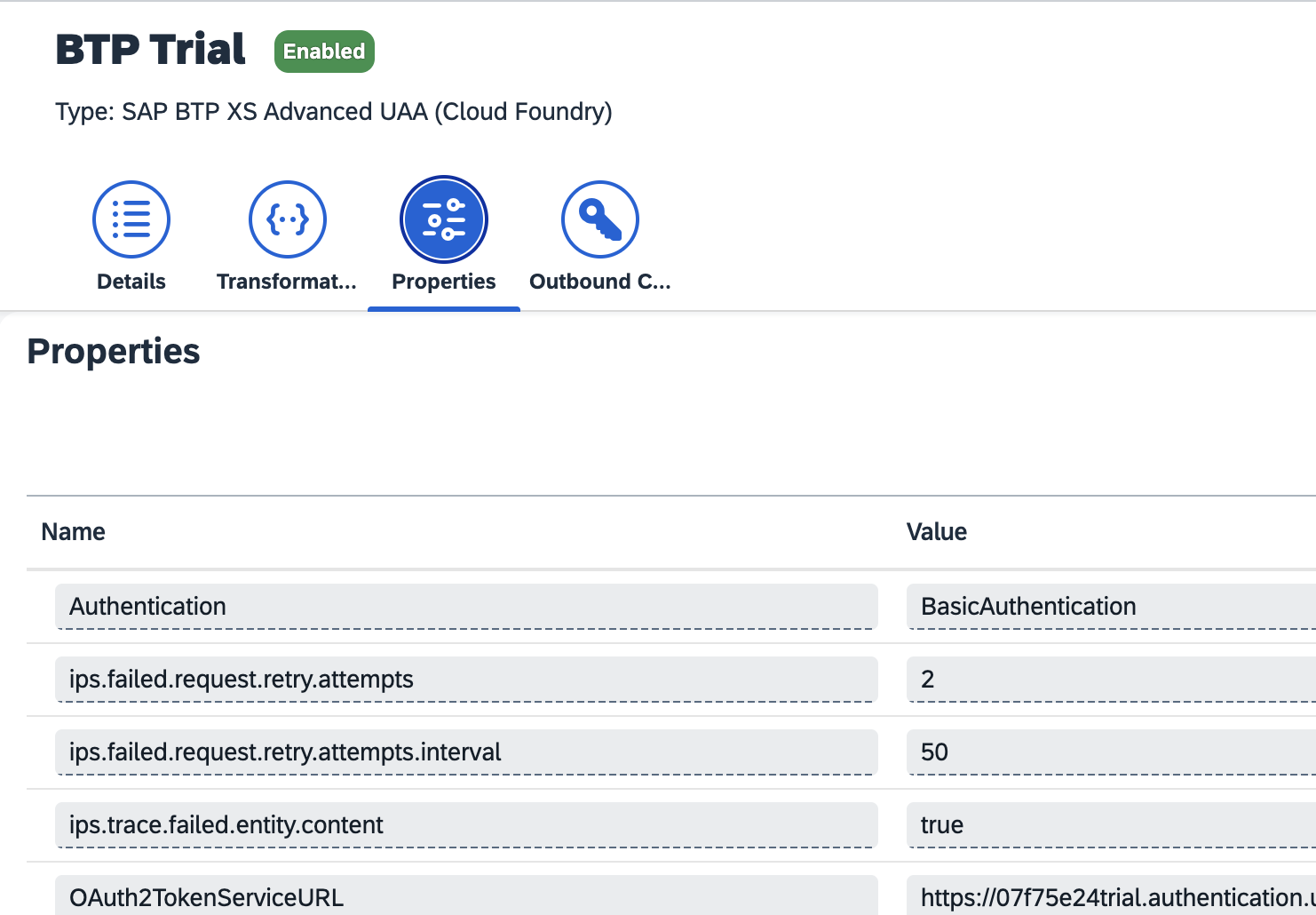Image resolution: width=1316 pixels, height=915 pixels.
Task: Open the Details list icon
Action: (x=131, y=219)
